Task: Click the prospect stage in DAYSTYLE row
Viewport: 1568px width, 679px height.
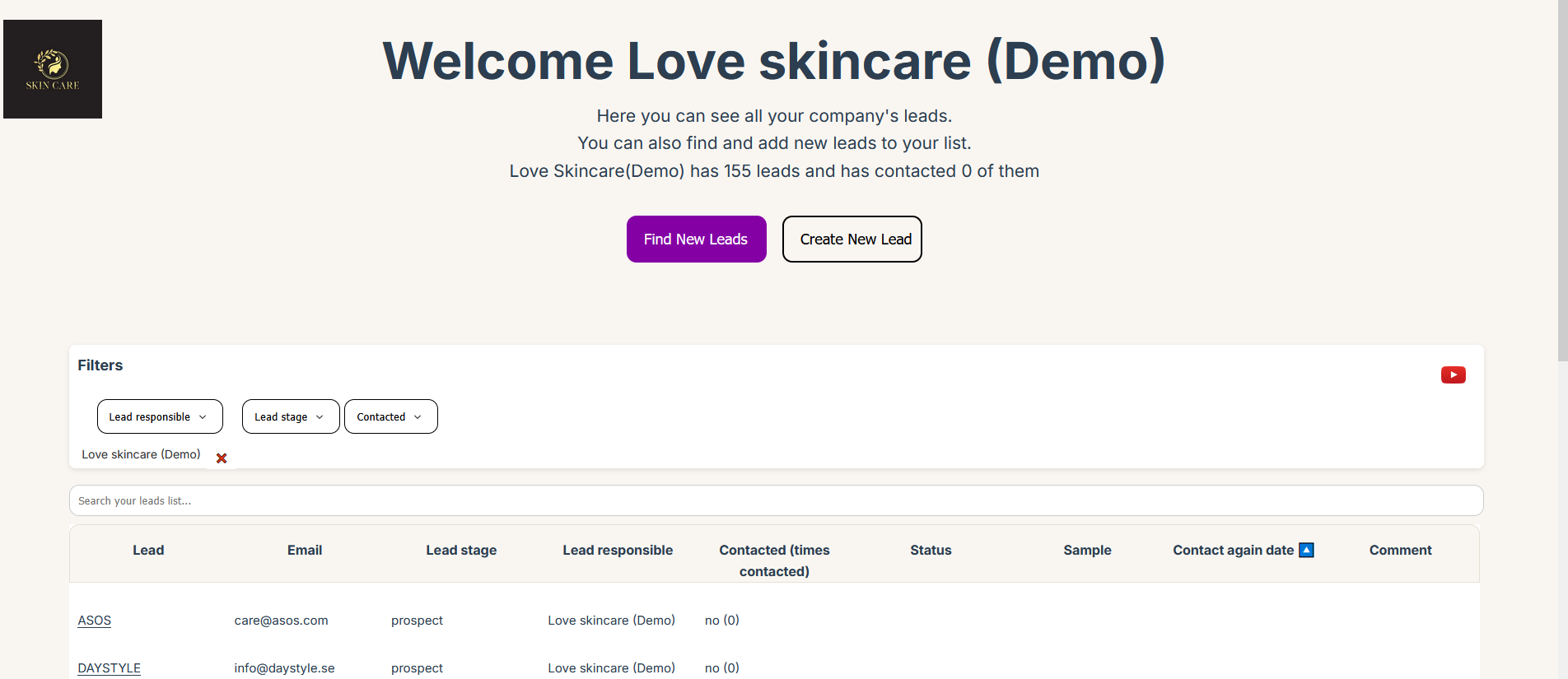Action: pyautogui.click(x=417, y=668)
